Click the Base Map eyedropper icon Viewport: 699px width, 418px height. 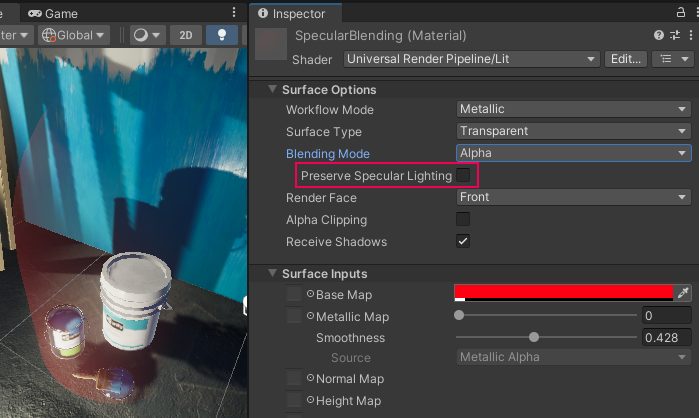(684, 294)
